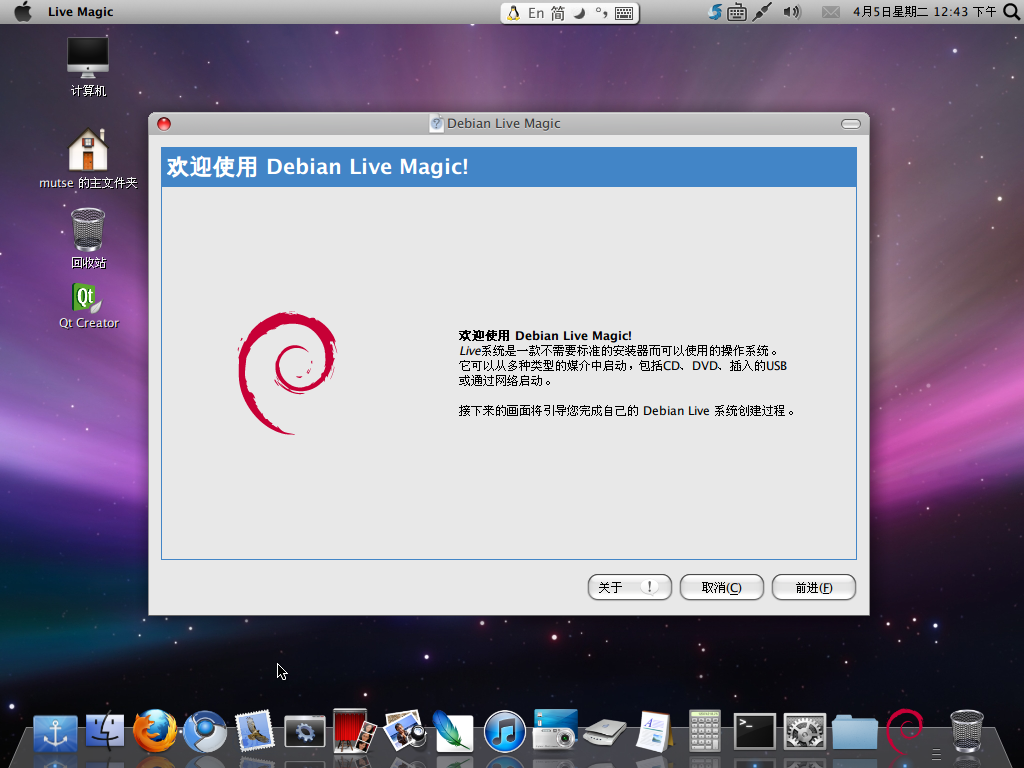Open the blue folder in dock
Screen dimensions: 1024x768
click(855, 732)
